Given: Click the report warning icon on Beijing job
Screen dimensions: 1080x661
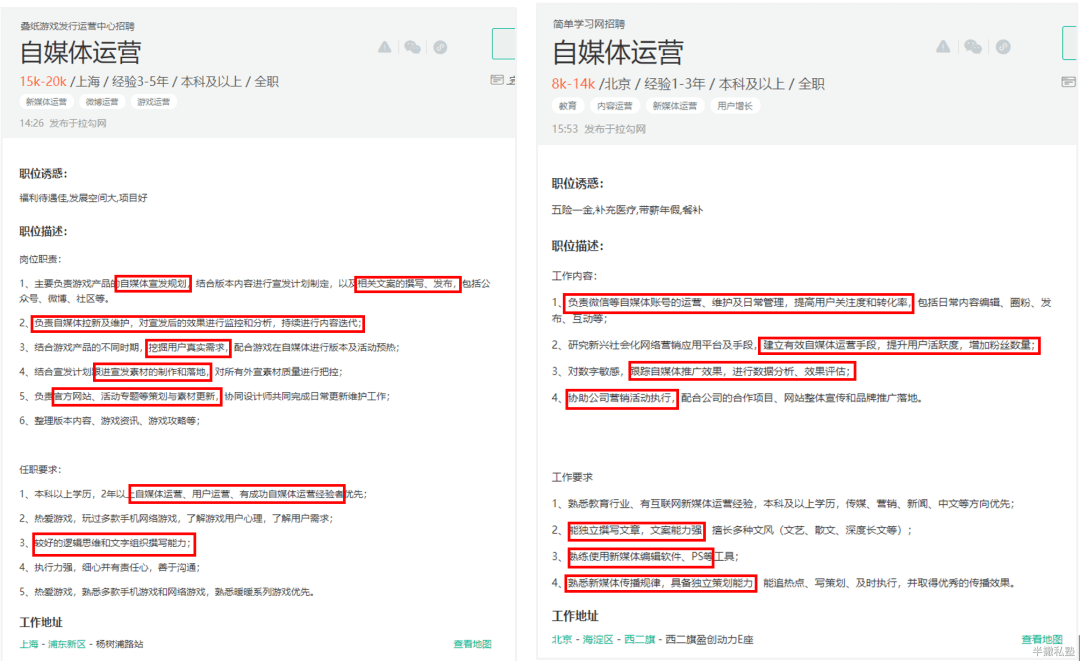Looking at the screenshot, I should click(x=943, y=47).
